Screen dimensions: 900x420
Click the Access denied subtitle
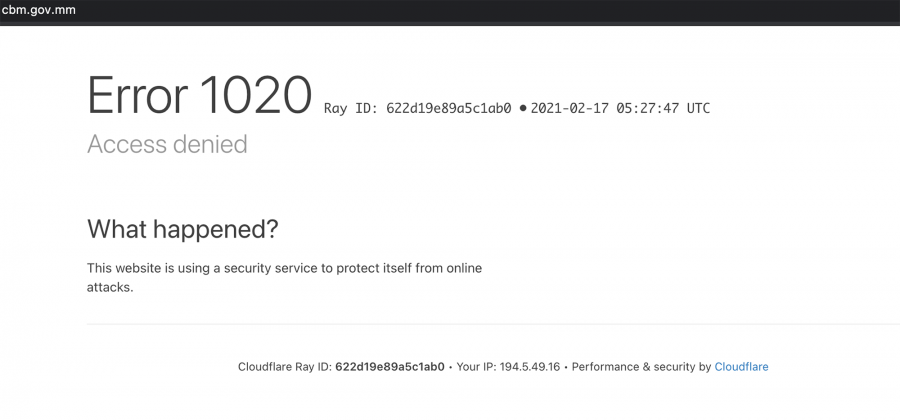[x=167, y=144]
